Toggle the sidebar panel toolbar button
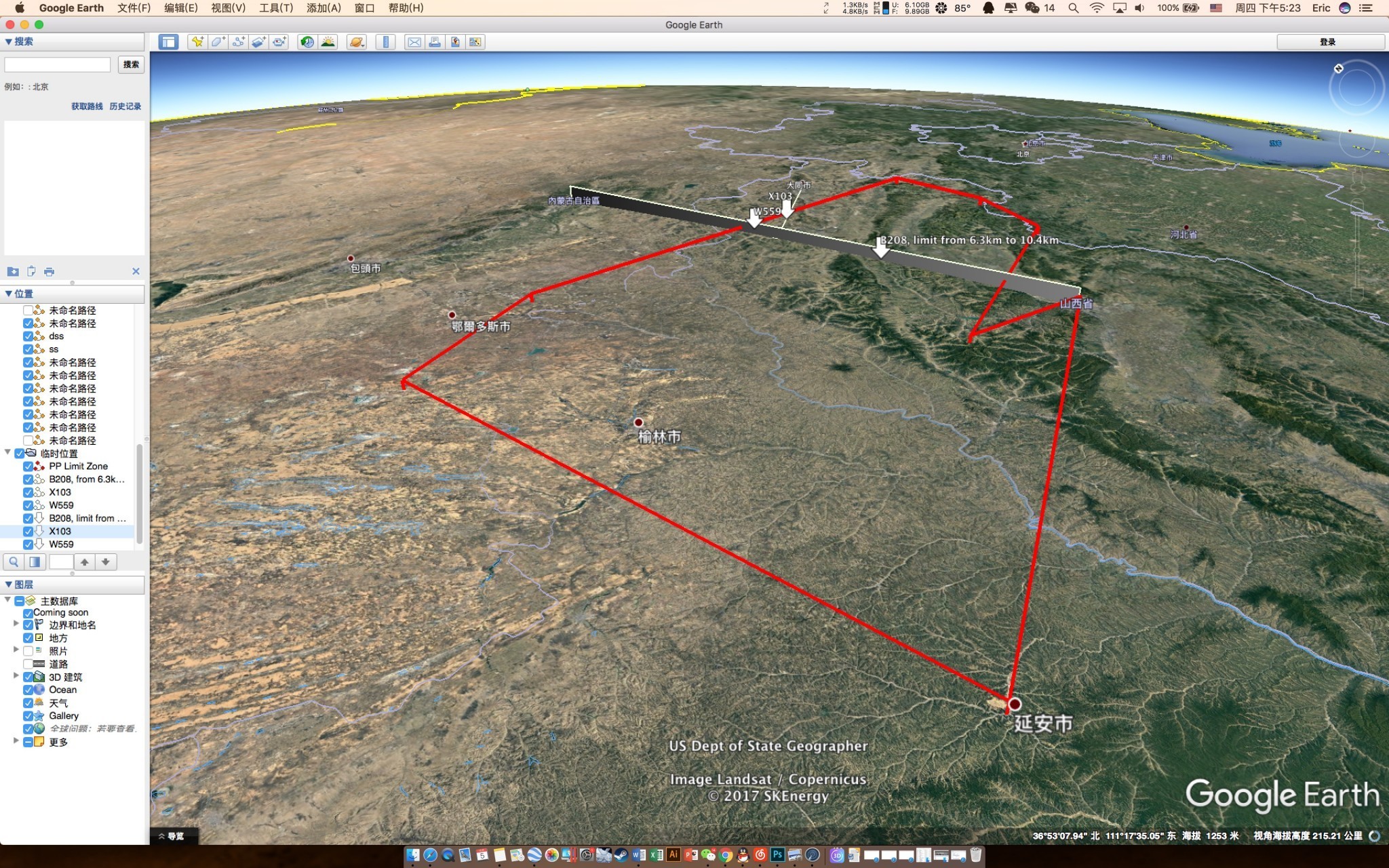 (168, 42)
